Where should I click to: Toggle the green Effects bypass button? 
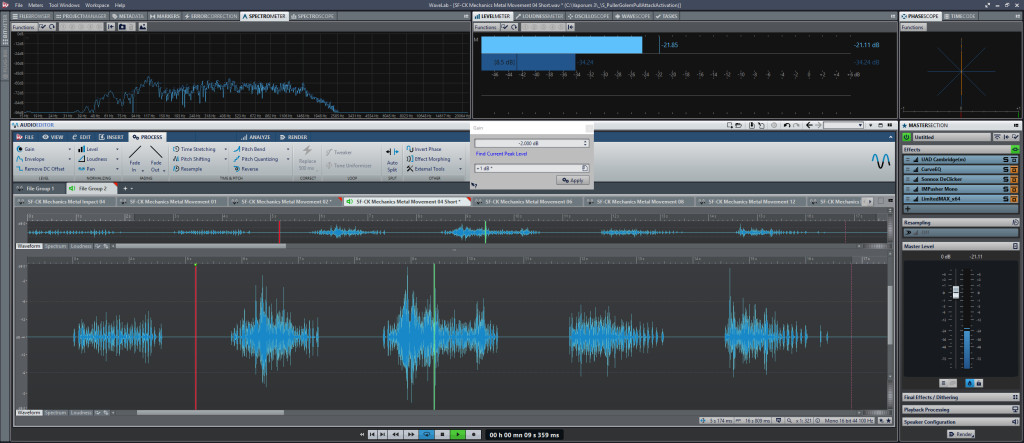pos(1015,149)
